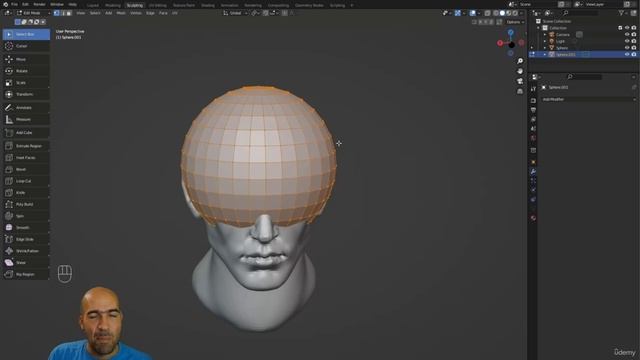Open the Mesh menu in viewport header
640x360 pixels.
click(121, 13)
